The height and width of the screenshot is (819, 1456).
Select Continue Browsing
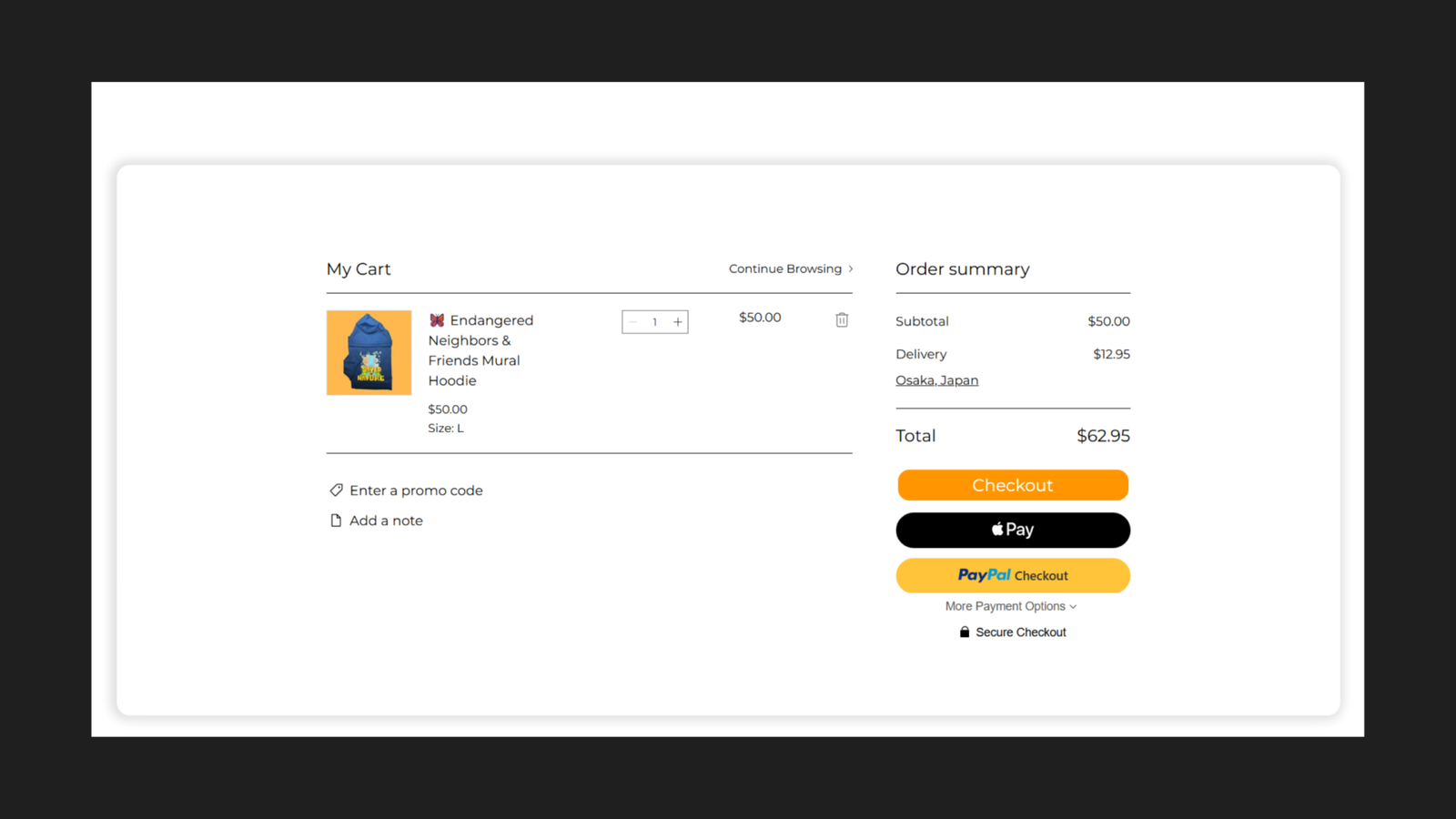(x=784, y=268)
